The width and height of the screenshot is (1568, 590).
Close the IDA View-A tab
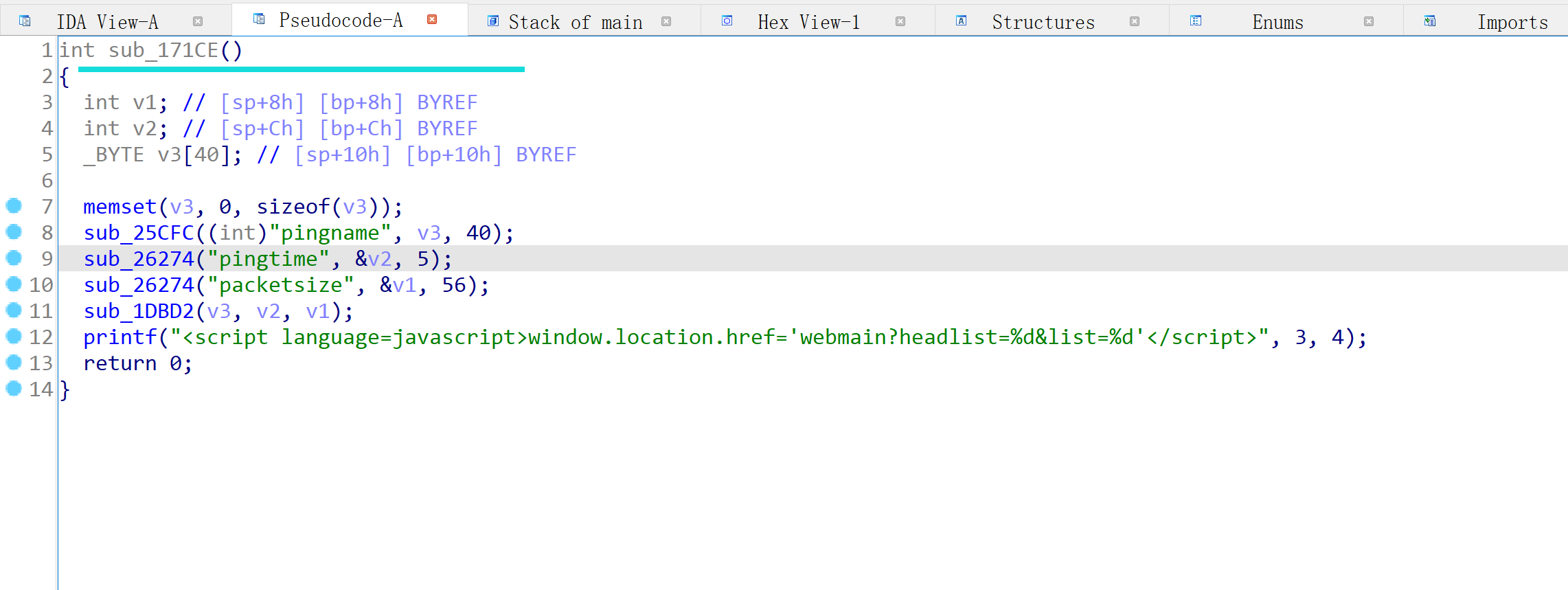198,21
